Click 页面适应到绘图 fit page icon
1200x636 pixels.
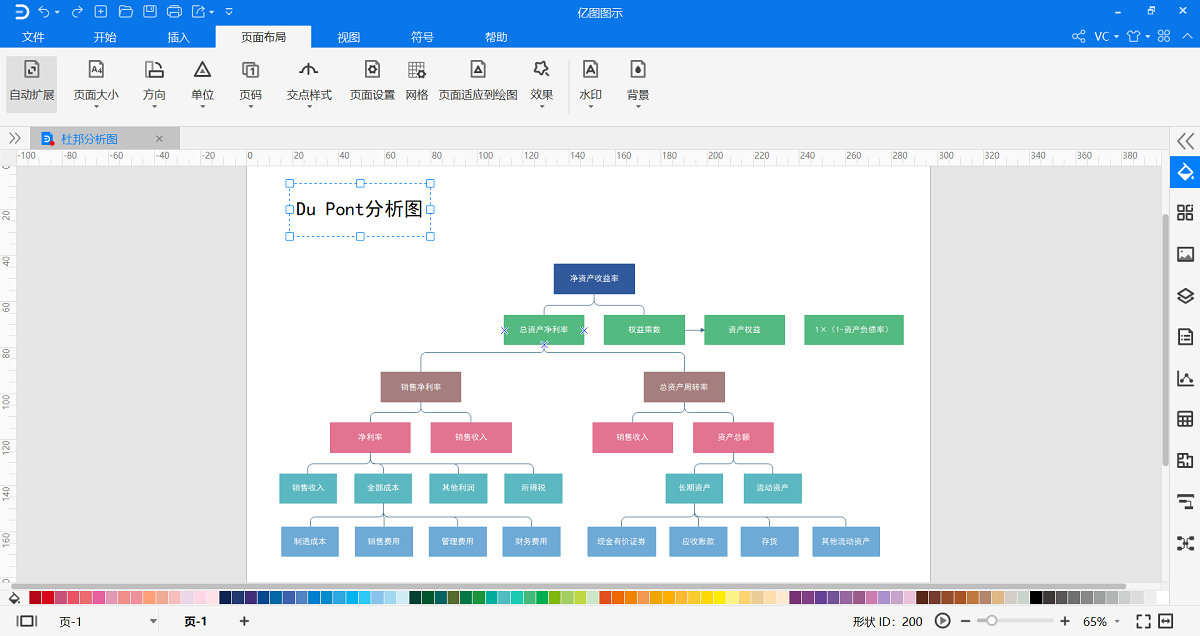pos(478,82)
